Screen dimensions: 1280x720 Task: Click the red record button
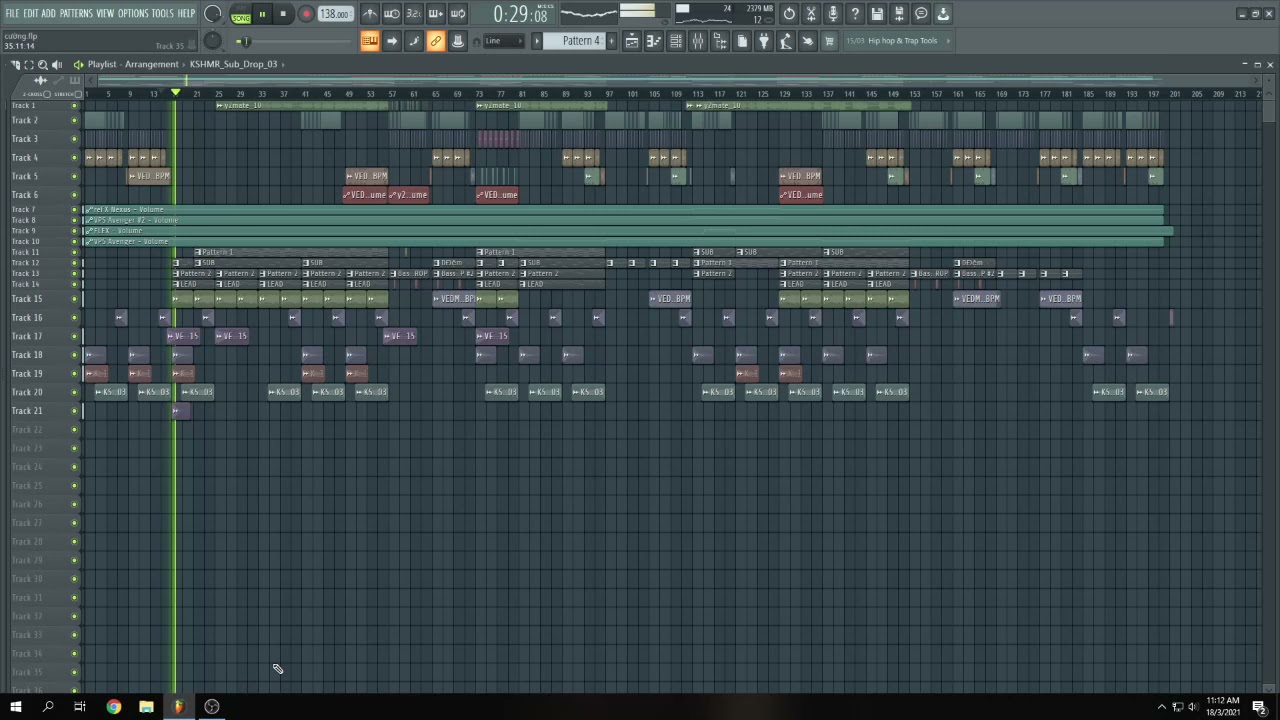point(306,14)
